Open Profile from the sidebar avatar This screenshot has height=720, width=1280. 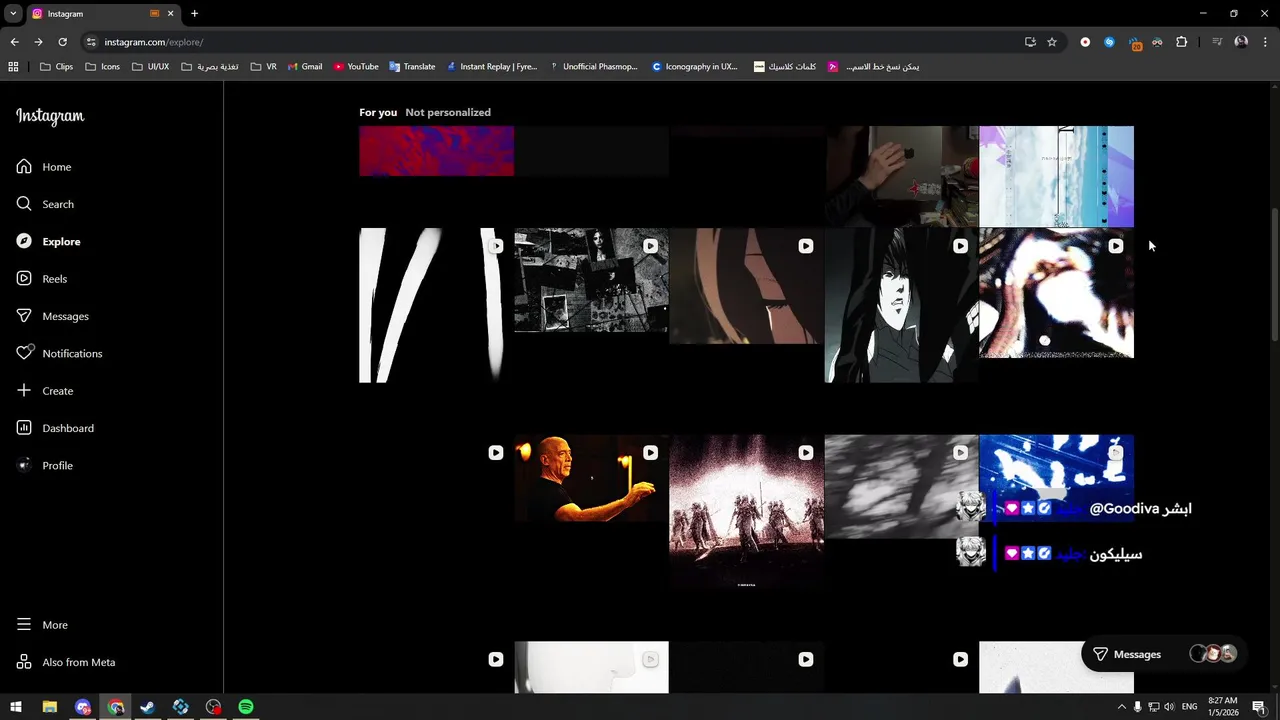[45, 466]
